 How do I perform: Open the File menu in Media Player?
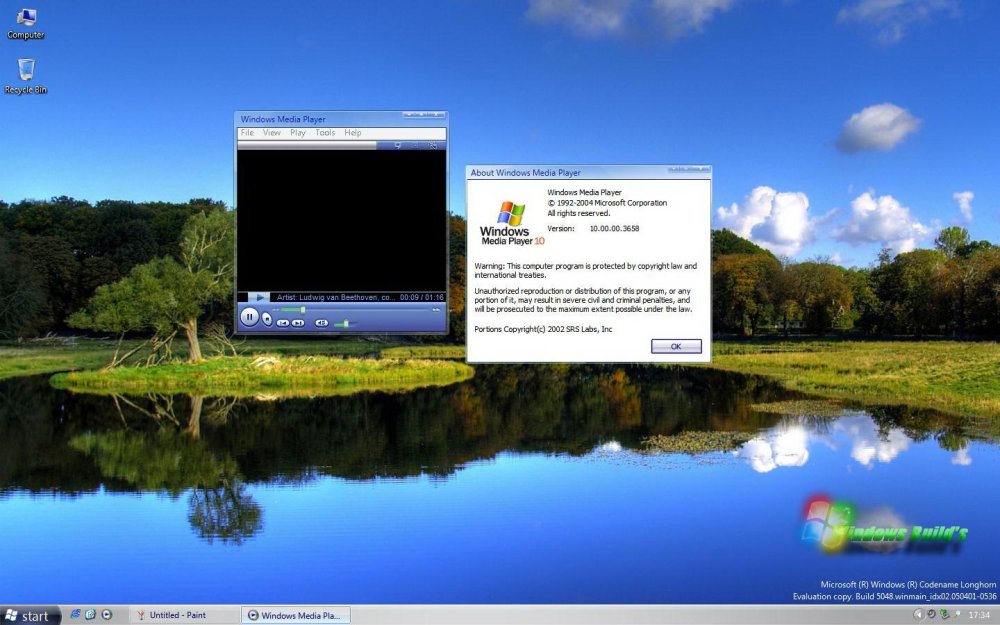click(246, 132)
